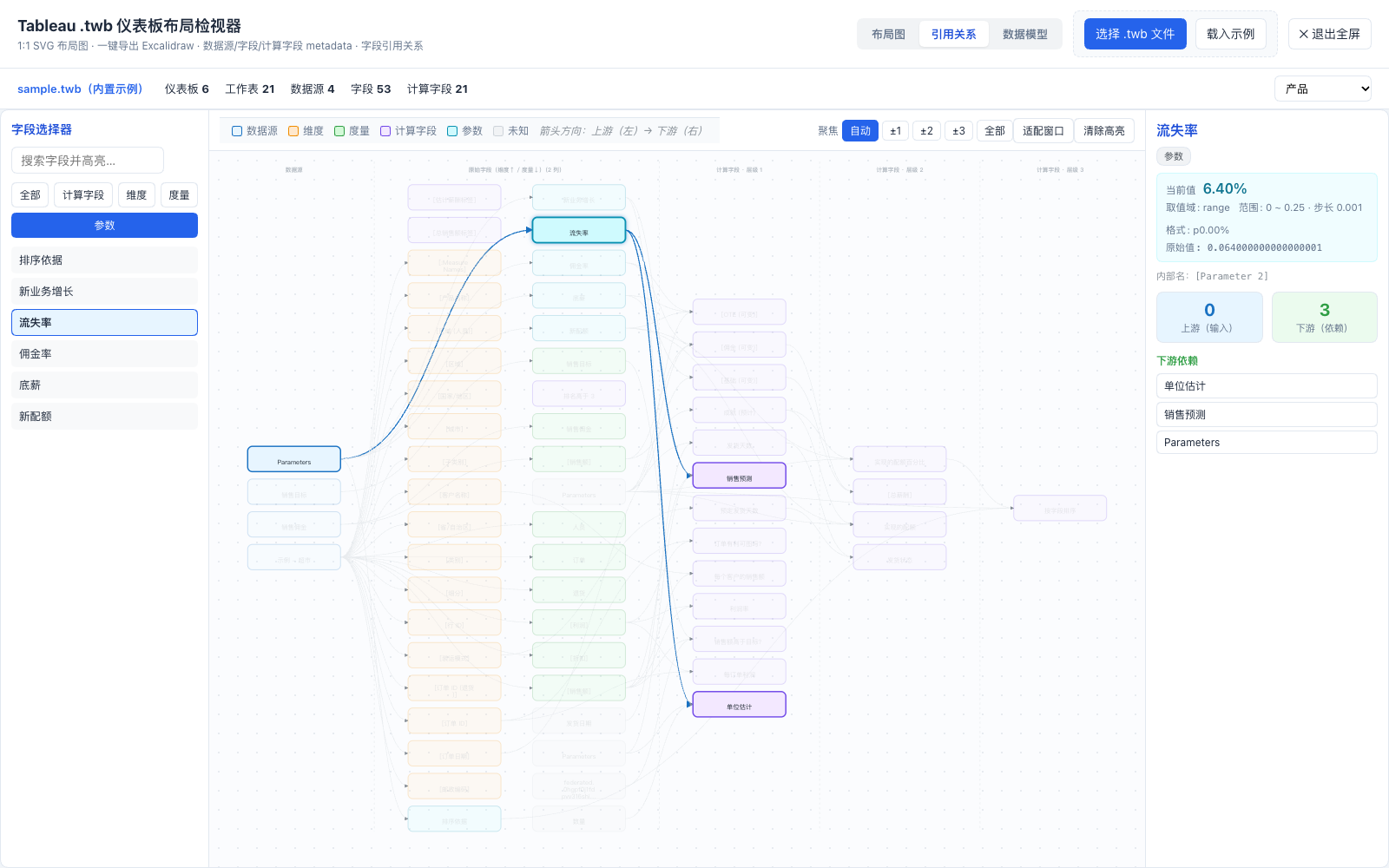
Task: Set focus depth to ±3
Action: 958,131
